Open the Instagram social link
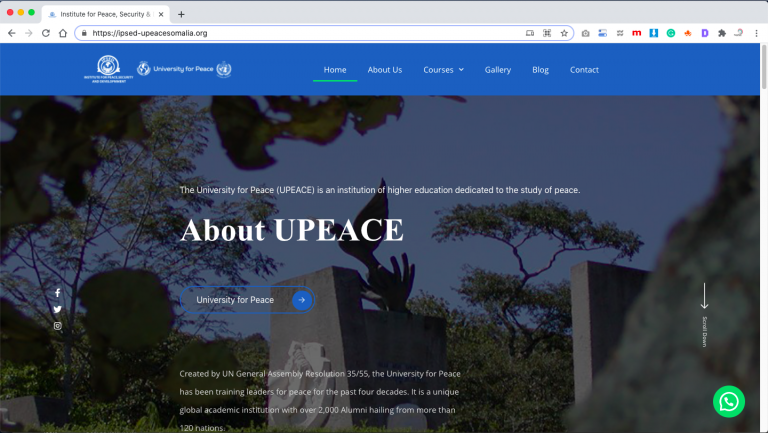768x433 pixels. (57, 326)
